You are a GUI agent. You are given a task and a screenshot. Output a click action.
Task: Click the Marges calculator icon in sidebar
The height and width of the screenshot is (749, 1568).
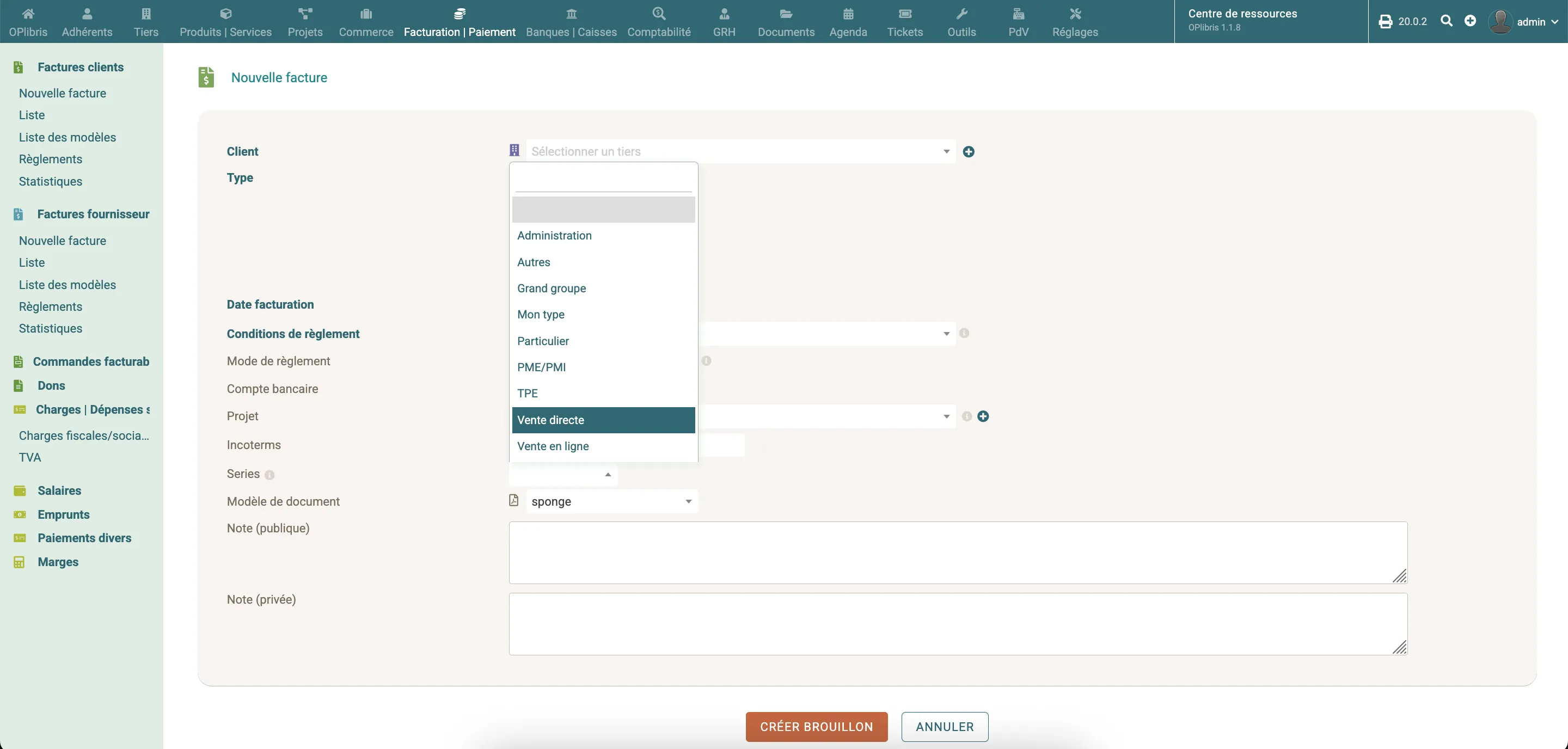pyautogui.click(x=20, y=562)
